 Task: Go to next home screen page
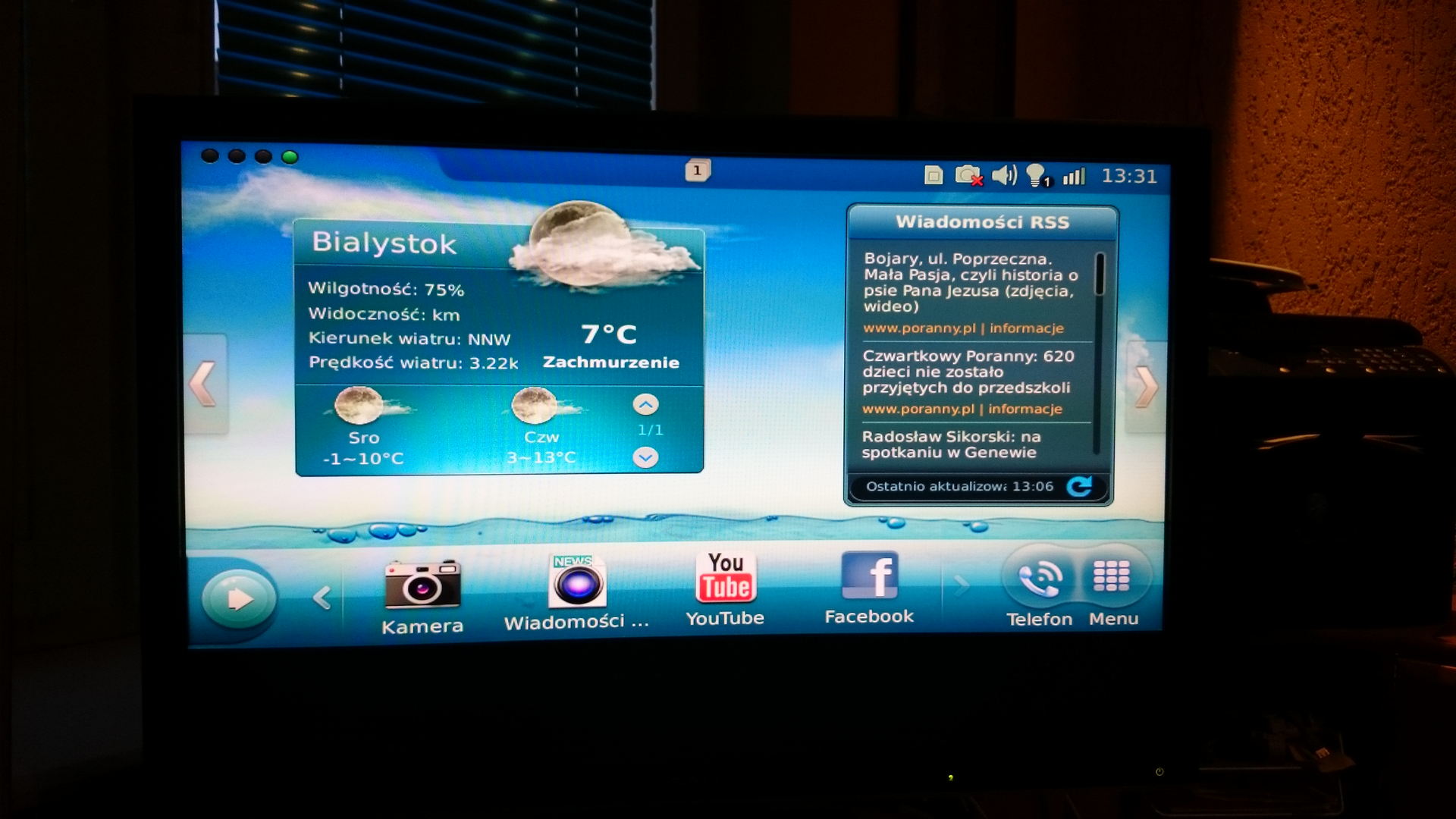pyautogui.click(x=1146, y=387)
